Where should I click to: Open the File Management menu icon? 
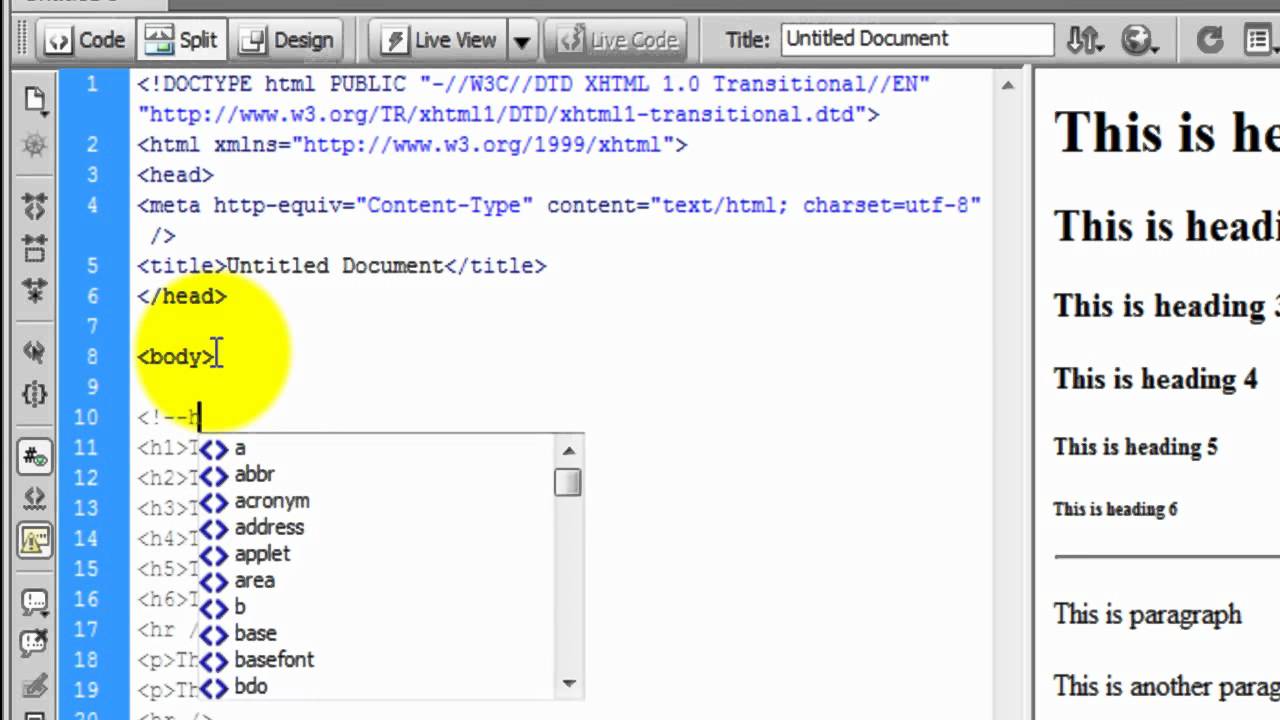[x=1084, y=40]
